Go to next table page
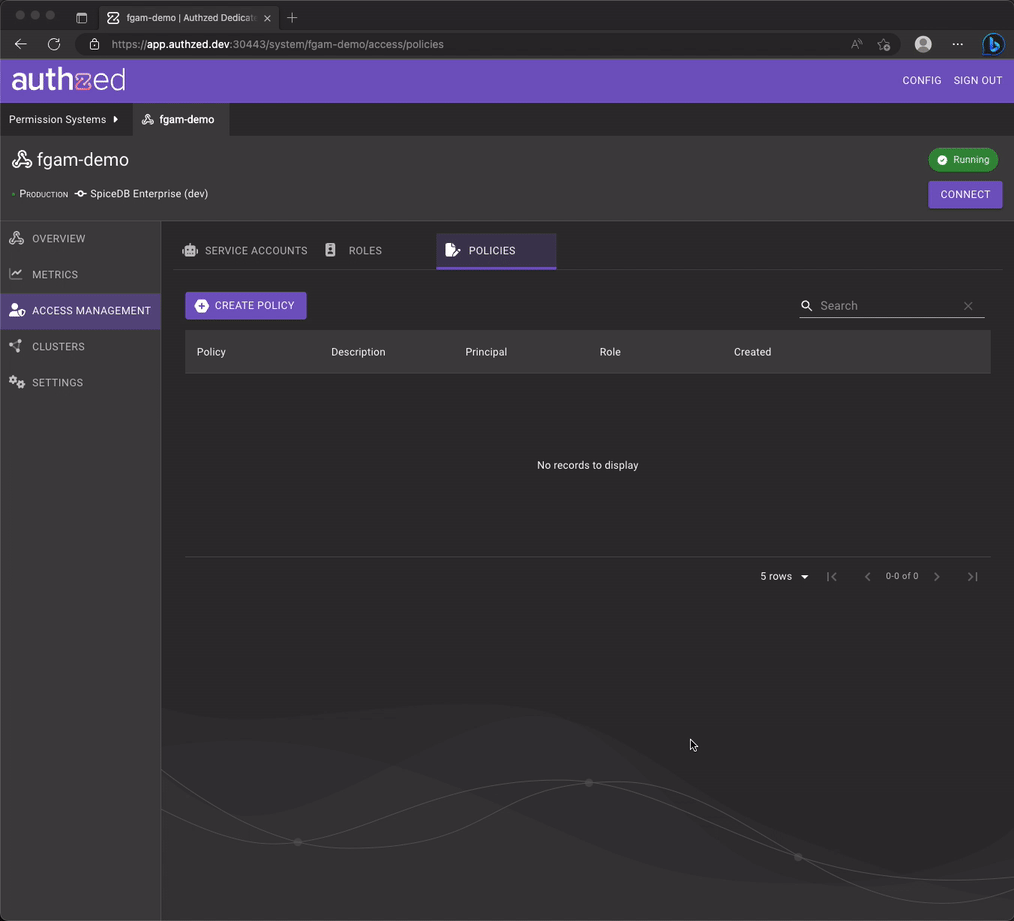This screenshot has width=1014, height=921. pos(936,576)
